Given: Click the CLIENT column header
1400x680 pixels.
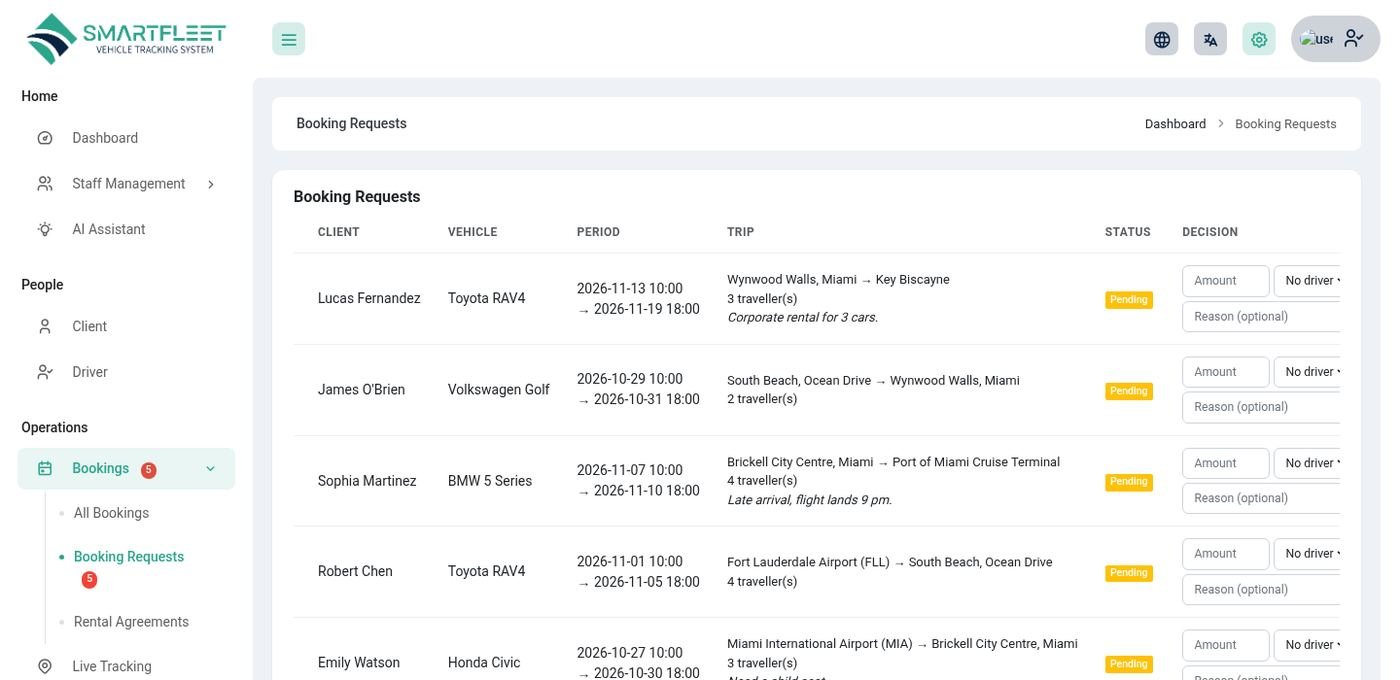Looking at the screenshot, I should click(x=339, y=232).
